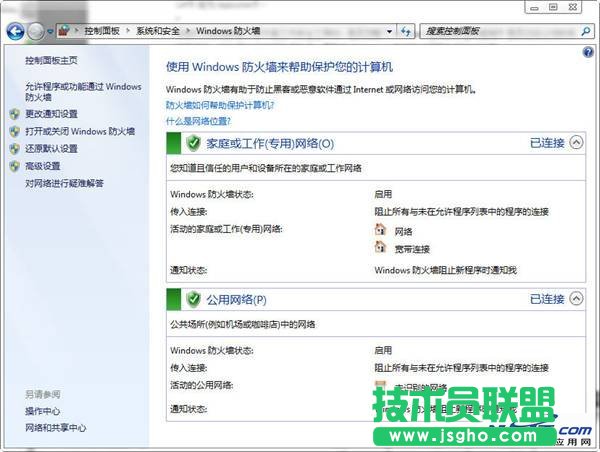Open the address bar history dropdown
The width and height of the screenshot is (600, 452).
(x=389, y=31)
